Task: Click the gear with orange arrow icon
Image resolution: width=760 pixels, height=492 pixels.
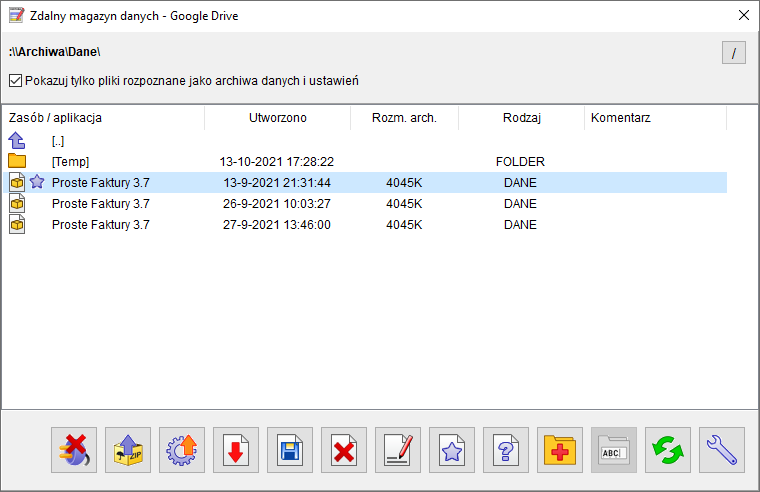Action: click(x=182, y=450)
